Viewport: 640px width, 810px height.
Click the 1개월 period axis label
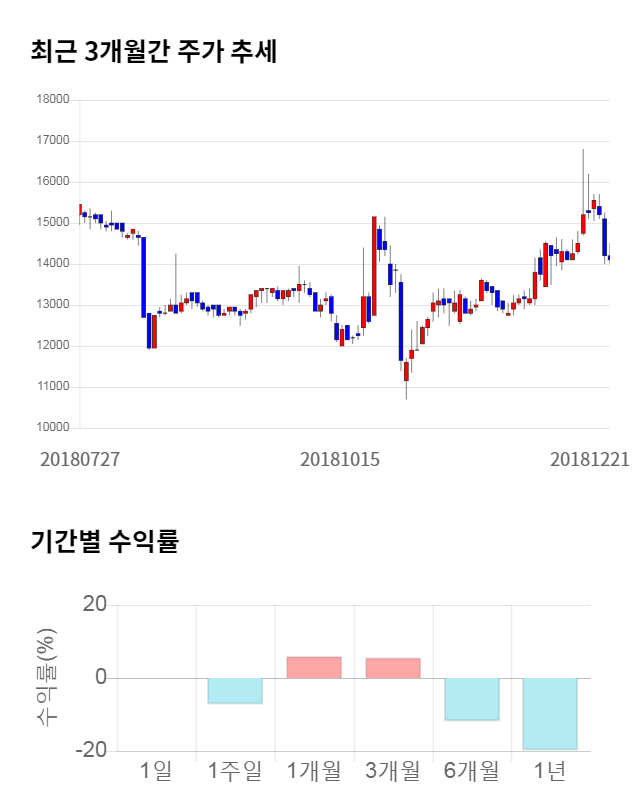pos(314,771)
